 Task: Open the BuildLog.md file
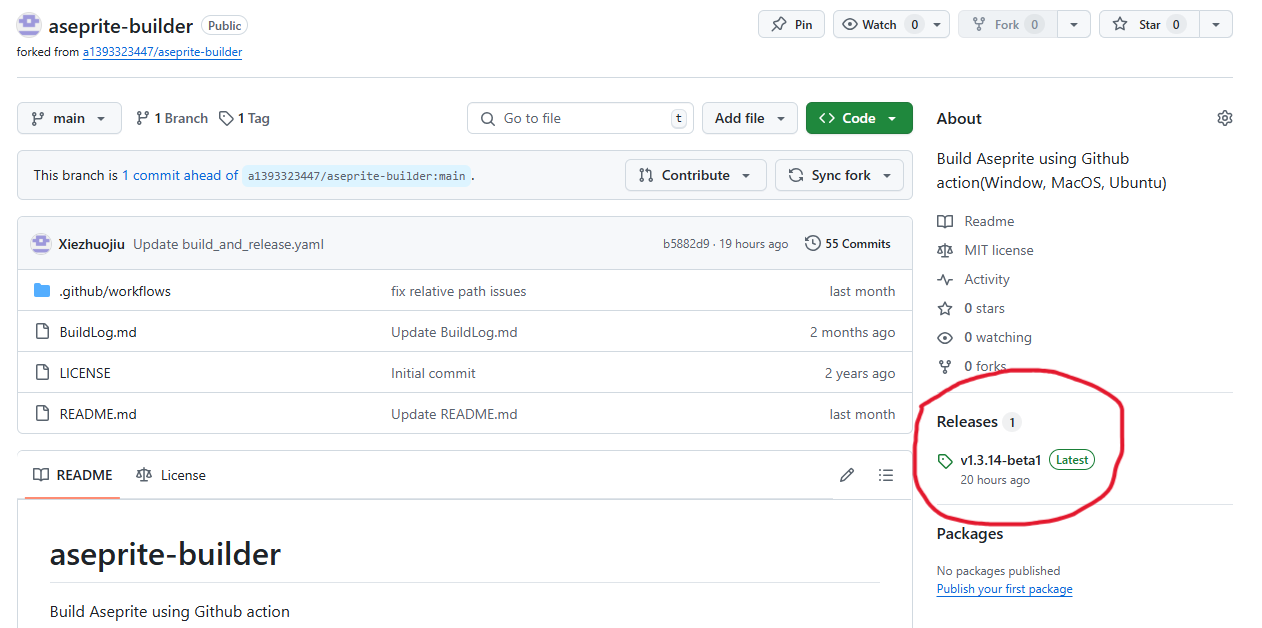(98, 332)
